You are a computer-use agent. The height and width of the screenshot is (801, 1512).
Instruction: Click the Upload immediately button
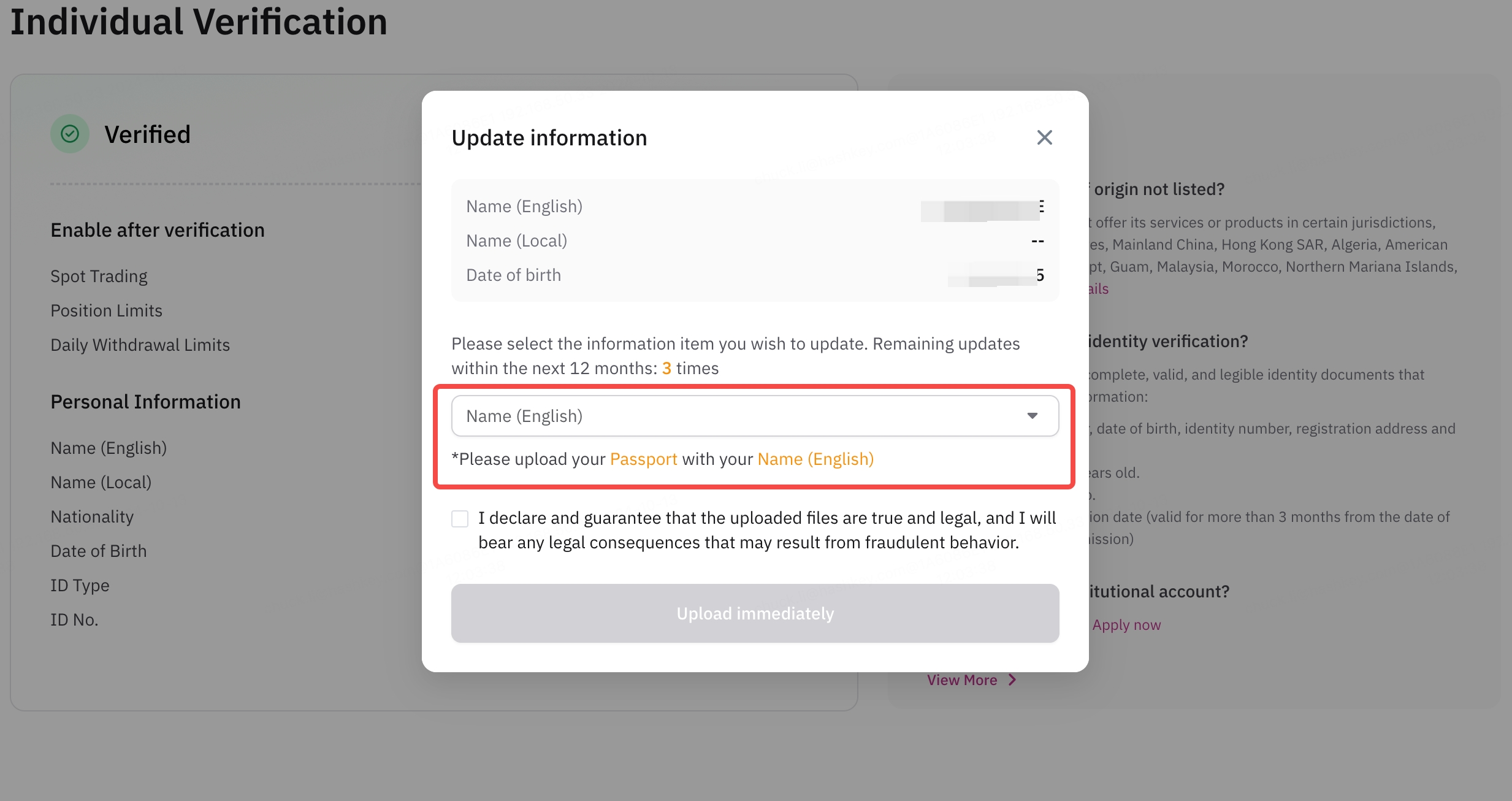[x=755, y=613]
